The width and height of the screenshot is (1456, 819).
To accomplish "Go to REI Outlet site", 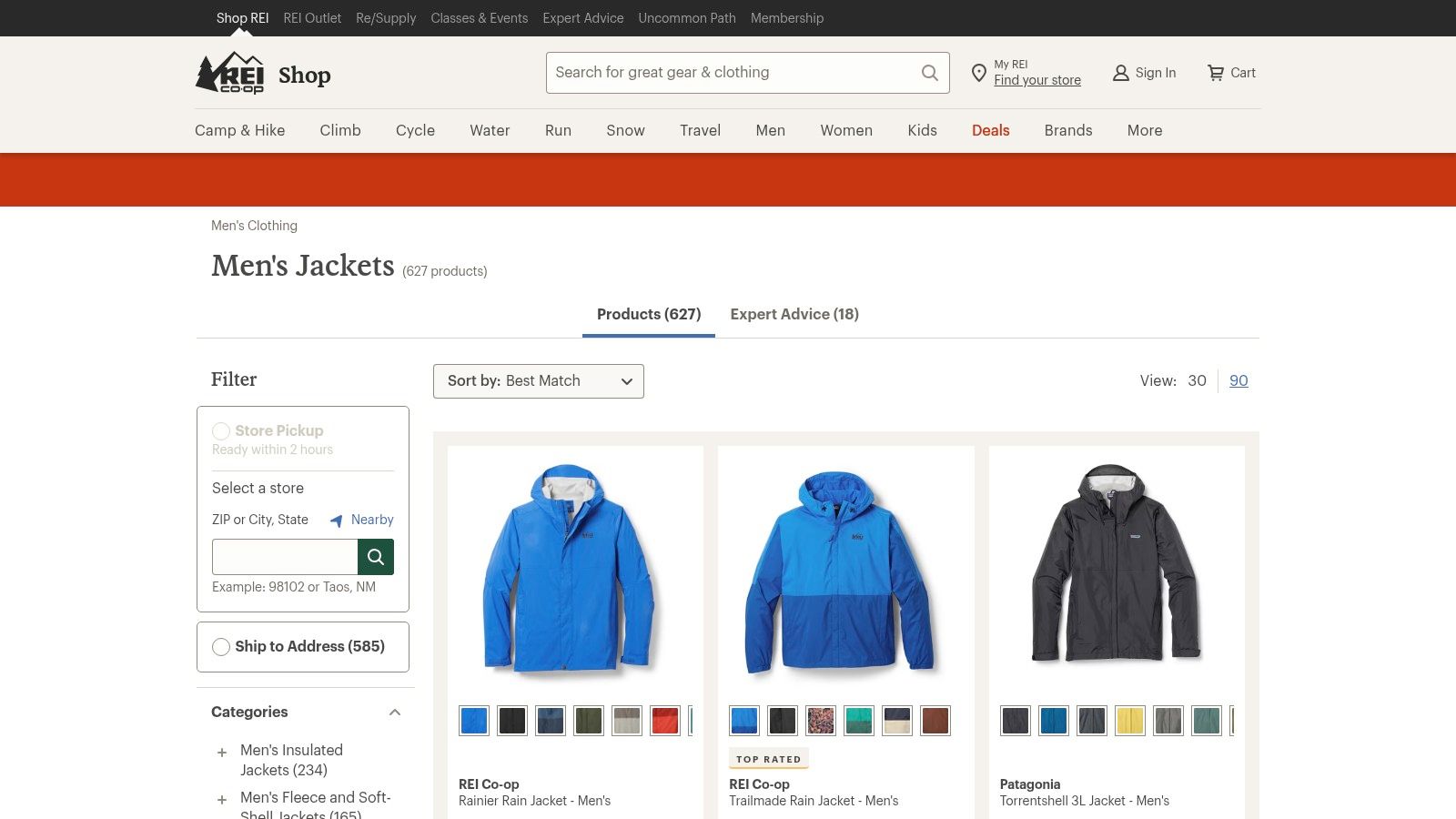I will [x=312, y=18].
